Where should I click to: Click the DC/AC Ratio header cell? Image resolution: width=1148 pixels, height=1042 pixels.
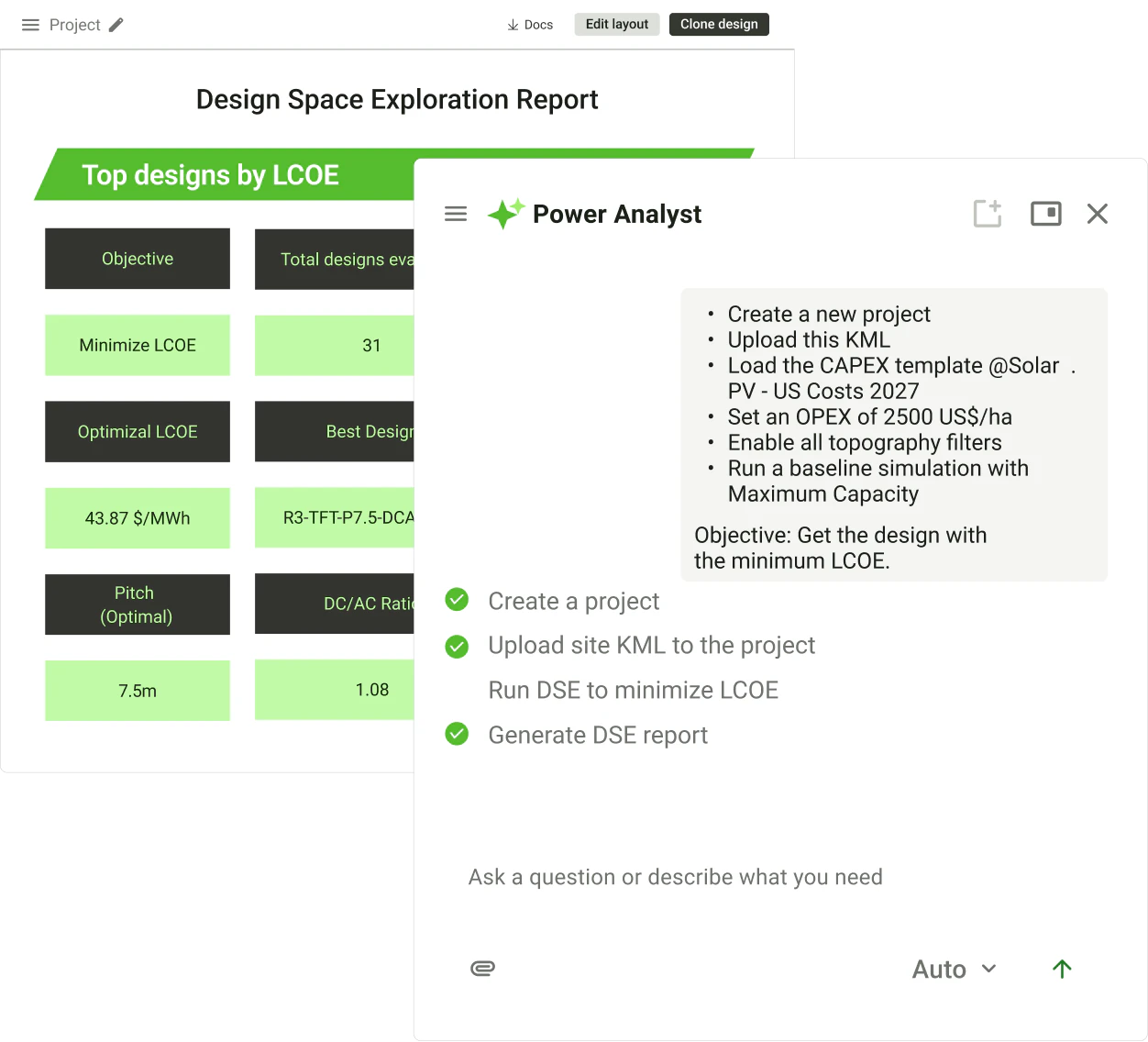tap(335, 604)
